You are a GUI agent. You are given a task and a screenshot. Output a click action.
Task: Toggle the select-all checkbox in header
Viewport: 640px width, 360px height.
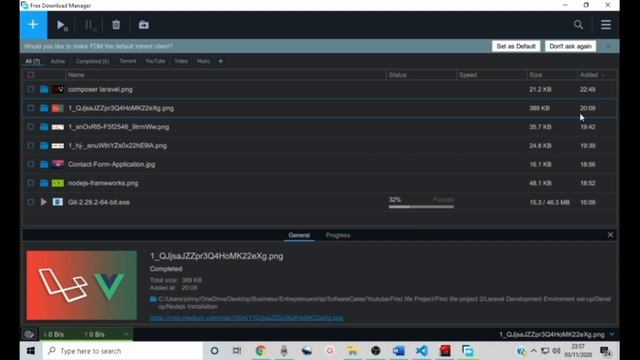click(x=31, y=75)
